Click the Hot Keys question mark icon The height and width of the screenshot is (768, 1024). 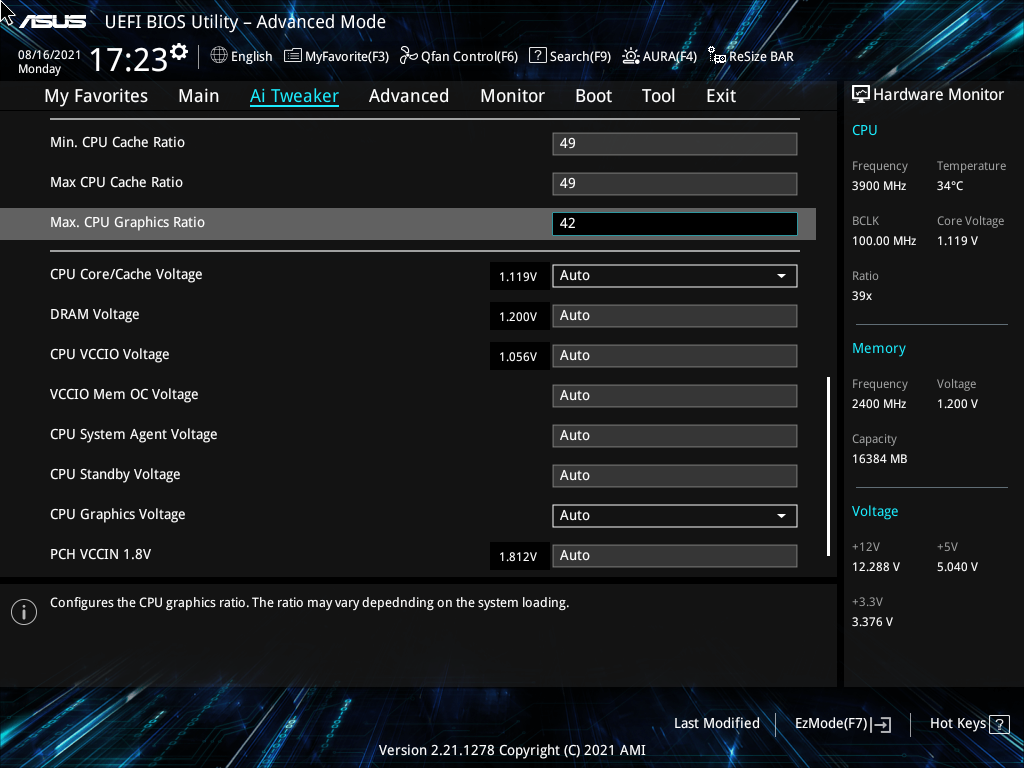pos(999,724)
